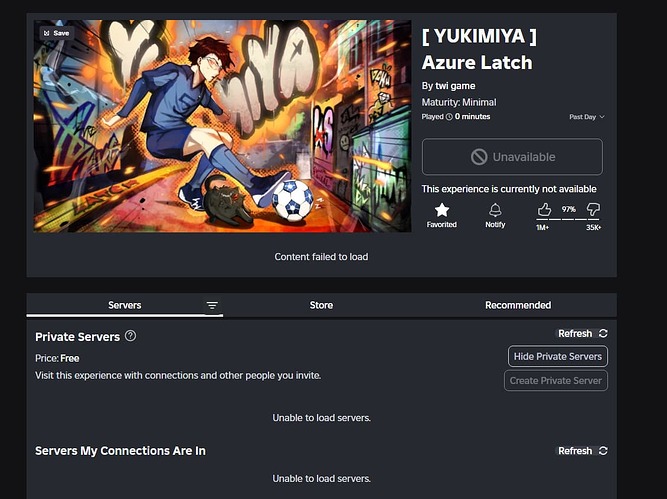
Task: Open the server filter icon
Action: [212, 305]
